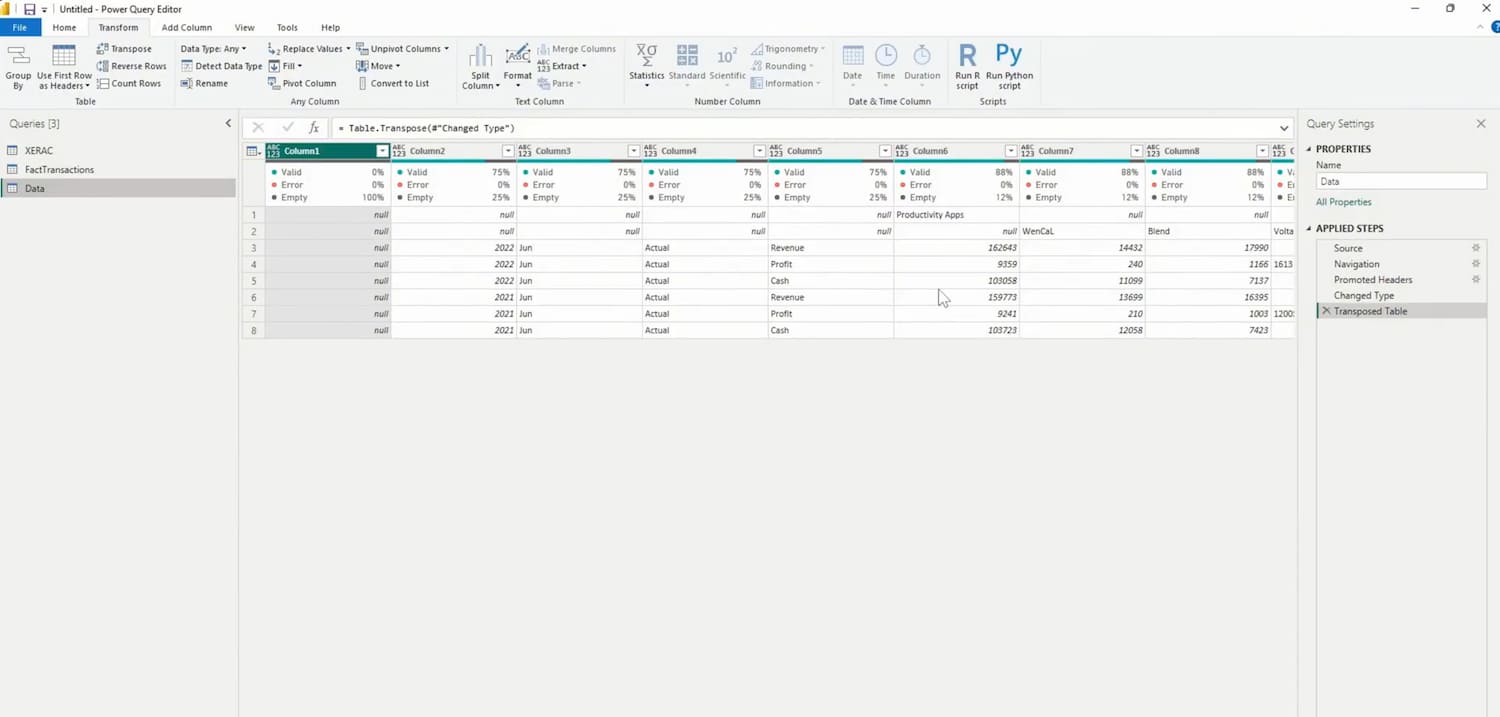The width and height of the screenshot is (1500, 717).
Task: Collapse the Queries pane
Action: pos(228,124)
